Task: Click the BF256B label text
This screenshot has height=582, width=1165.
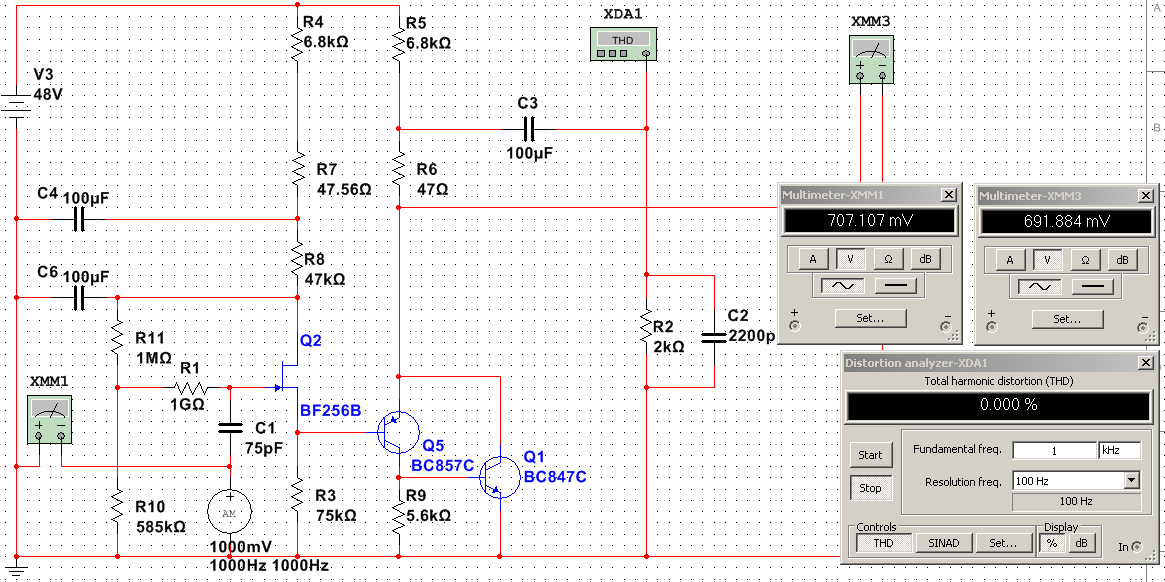Action: [330, 410]
